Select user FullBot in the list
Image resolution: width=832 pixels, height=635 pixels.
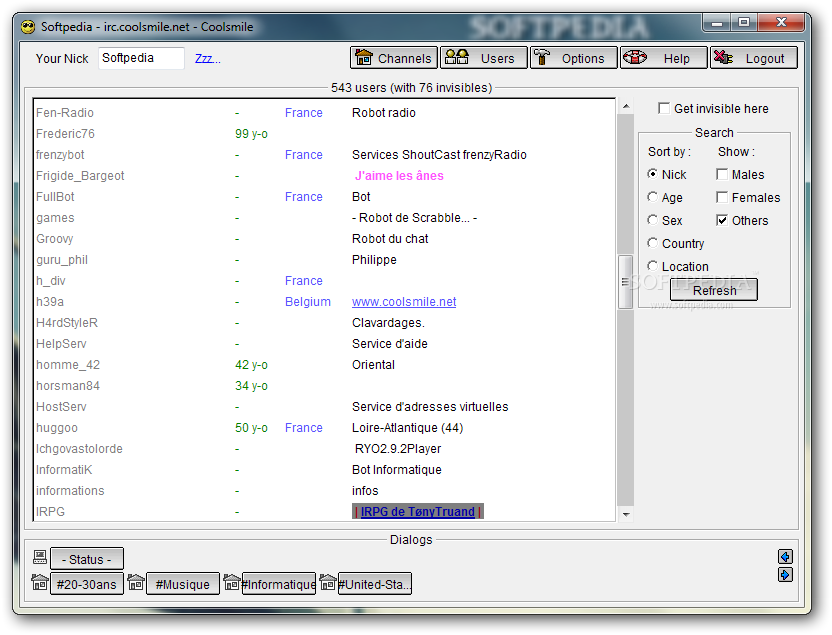click(55, 197)
